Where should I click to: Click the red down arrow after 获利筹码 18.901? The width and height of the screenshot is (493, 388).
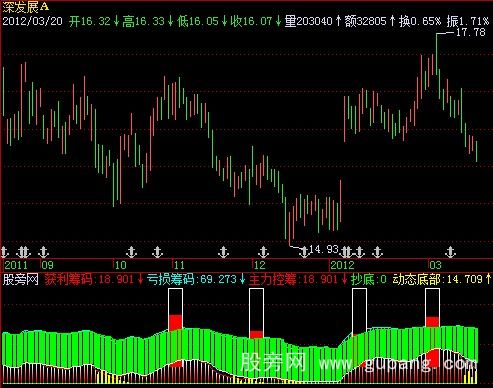pyautogui.click(x=140, y=279)
